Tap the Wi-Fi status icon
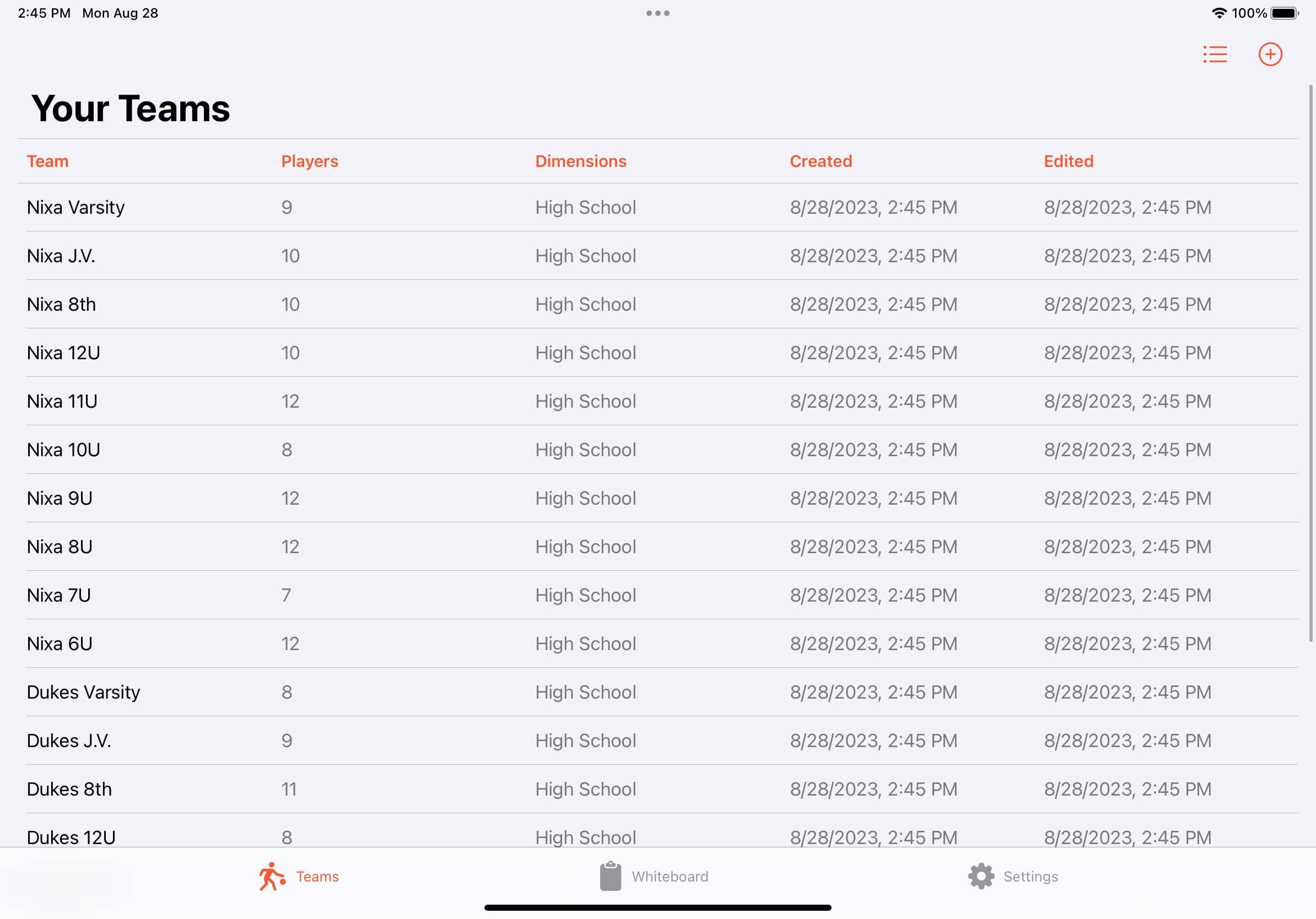The image size is (1316, 919). click(1218, 13)
